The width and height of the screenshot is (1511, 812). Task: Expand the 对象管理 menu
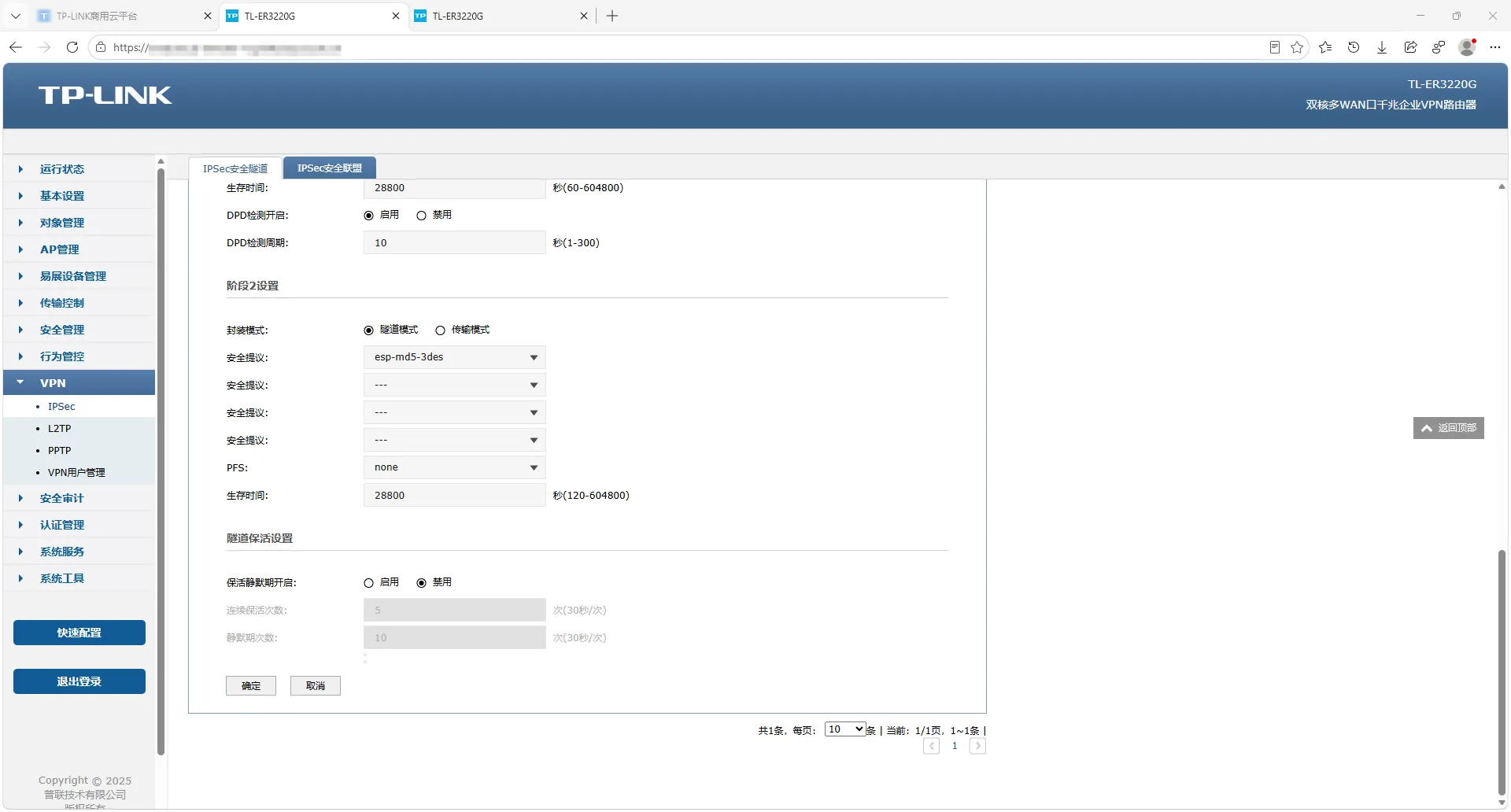[79, 223]
